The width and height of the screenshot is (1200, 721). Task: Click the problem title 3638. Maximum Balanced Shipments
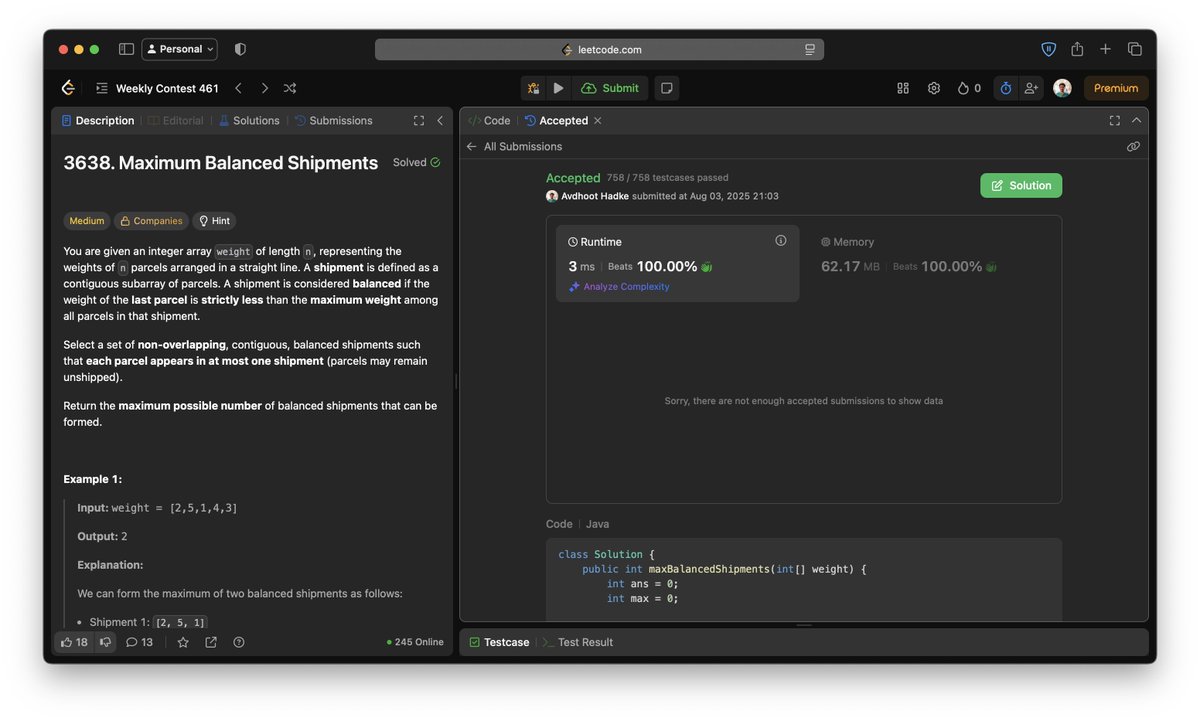[221, 163]
